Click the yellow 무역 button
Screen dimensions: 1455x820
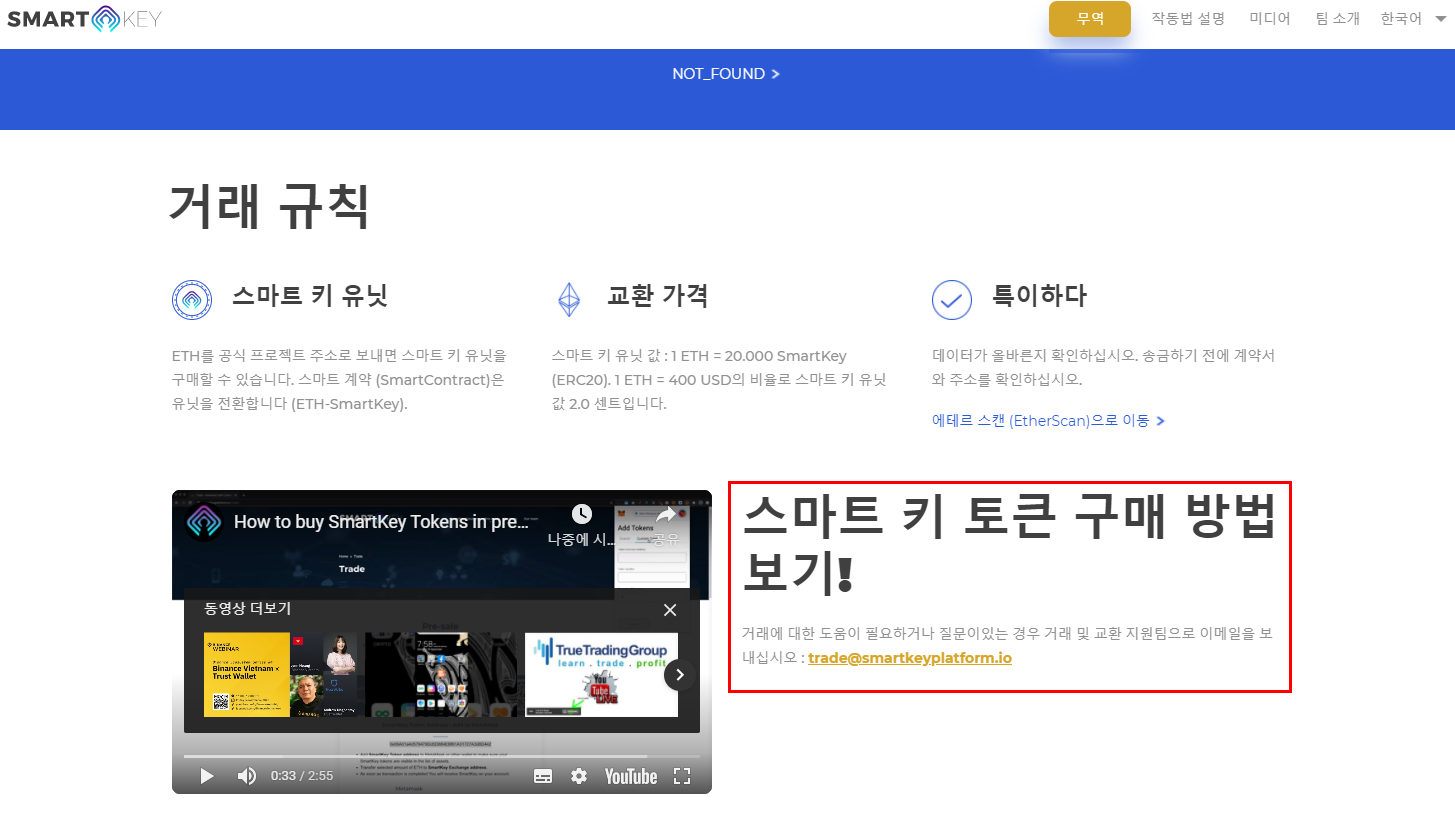1090,19
